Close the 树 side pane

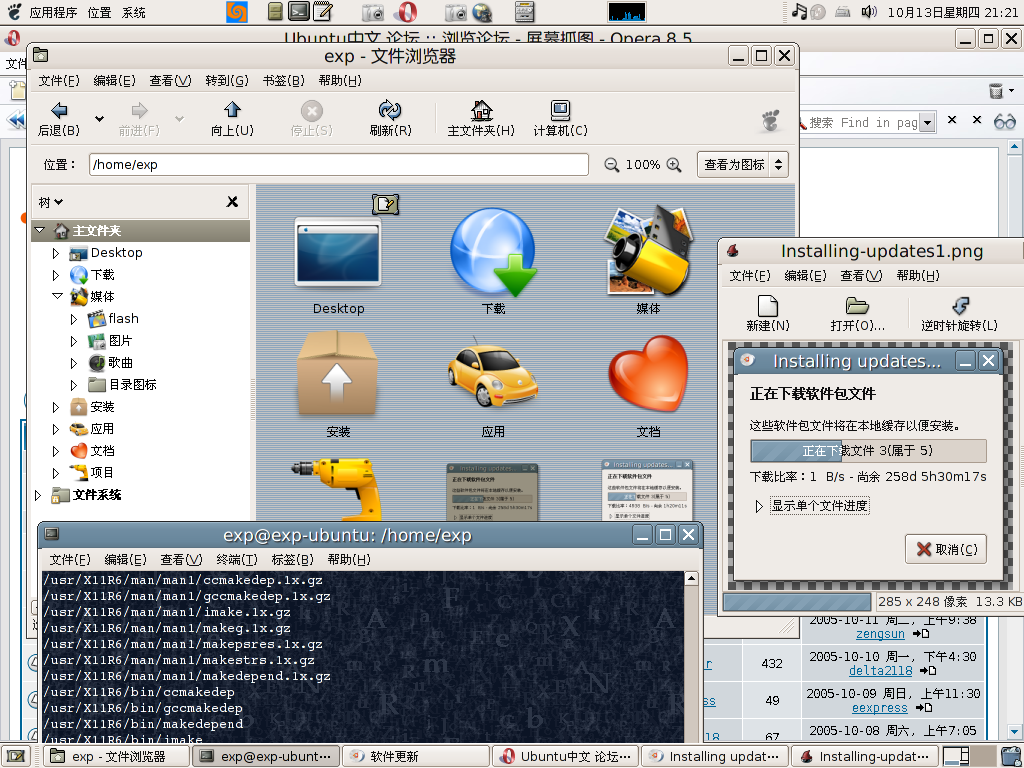point(232,202)
